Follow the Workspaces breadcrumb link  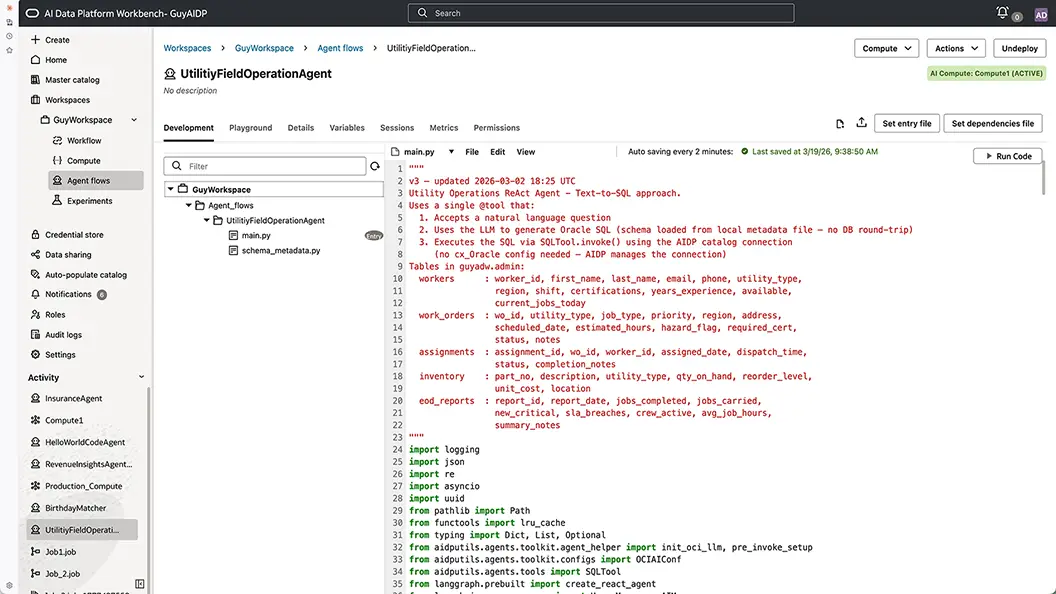(x=187, y=48)
